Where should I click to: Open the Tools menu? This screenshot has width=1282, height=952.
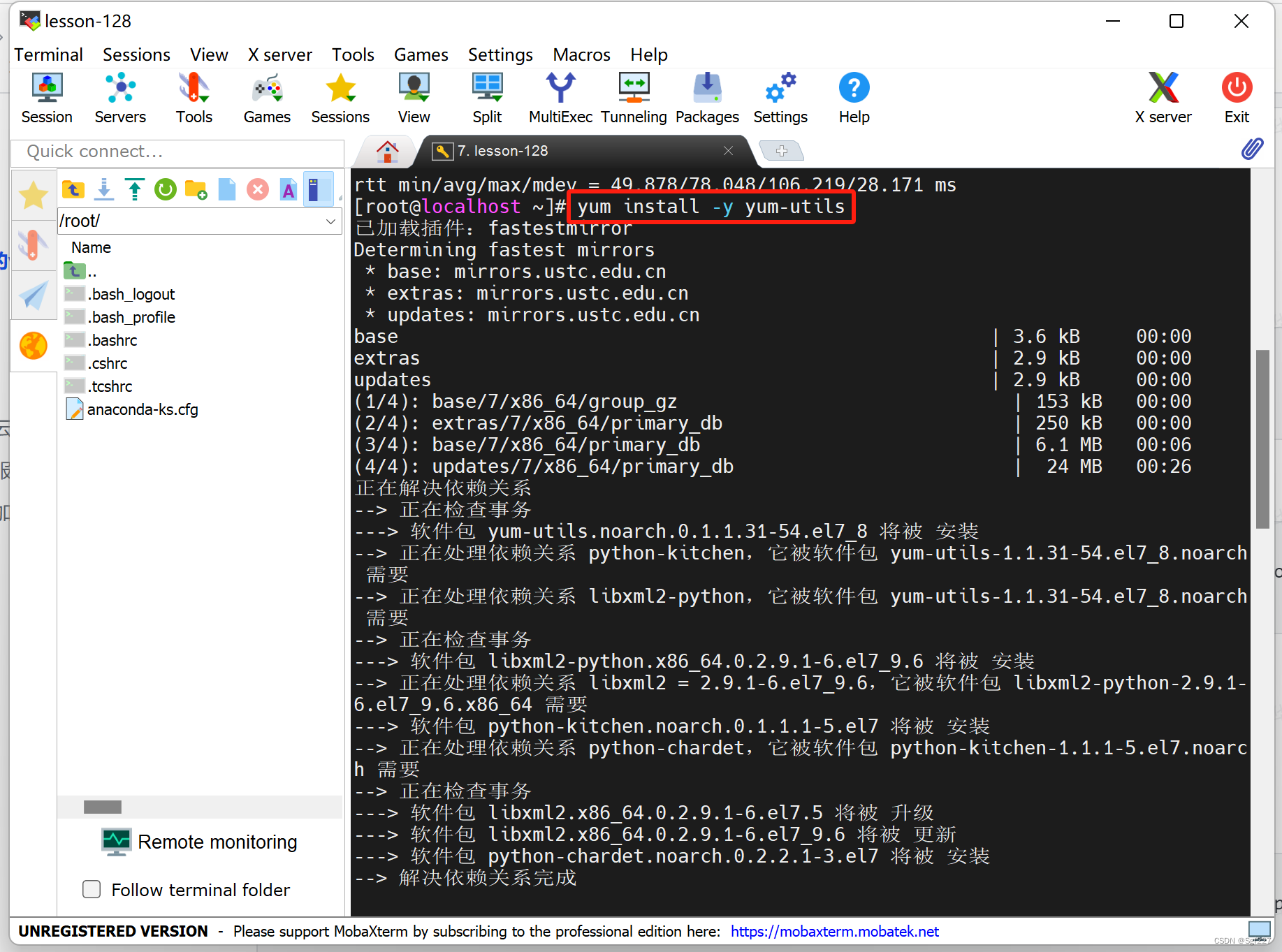[x=353, y=54]
